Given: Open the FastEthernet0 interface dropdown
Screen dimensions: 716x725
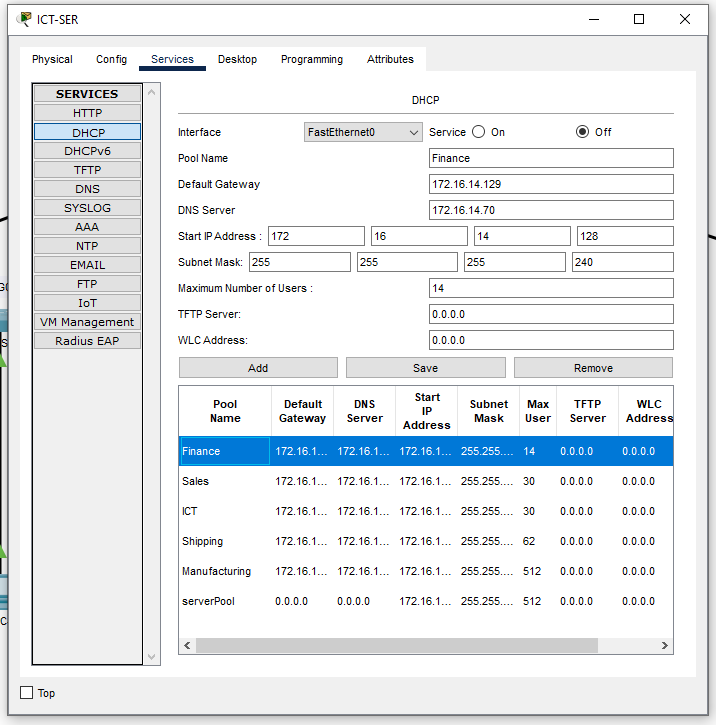Looking at the screenshot, I should (x=363, y=132).
